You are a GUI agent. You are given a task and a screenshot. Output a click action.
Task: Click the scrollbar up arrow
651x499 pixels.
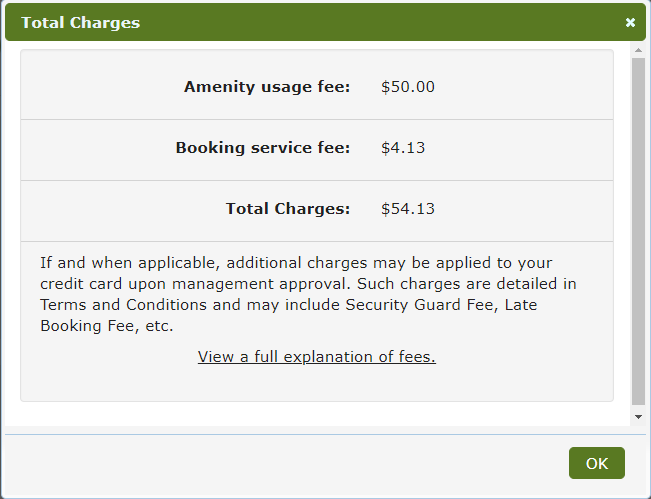(637, 51)
